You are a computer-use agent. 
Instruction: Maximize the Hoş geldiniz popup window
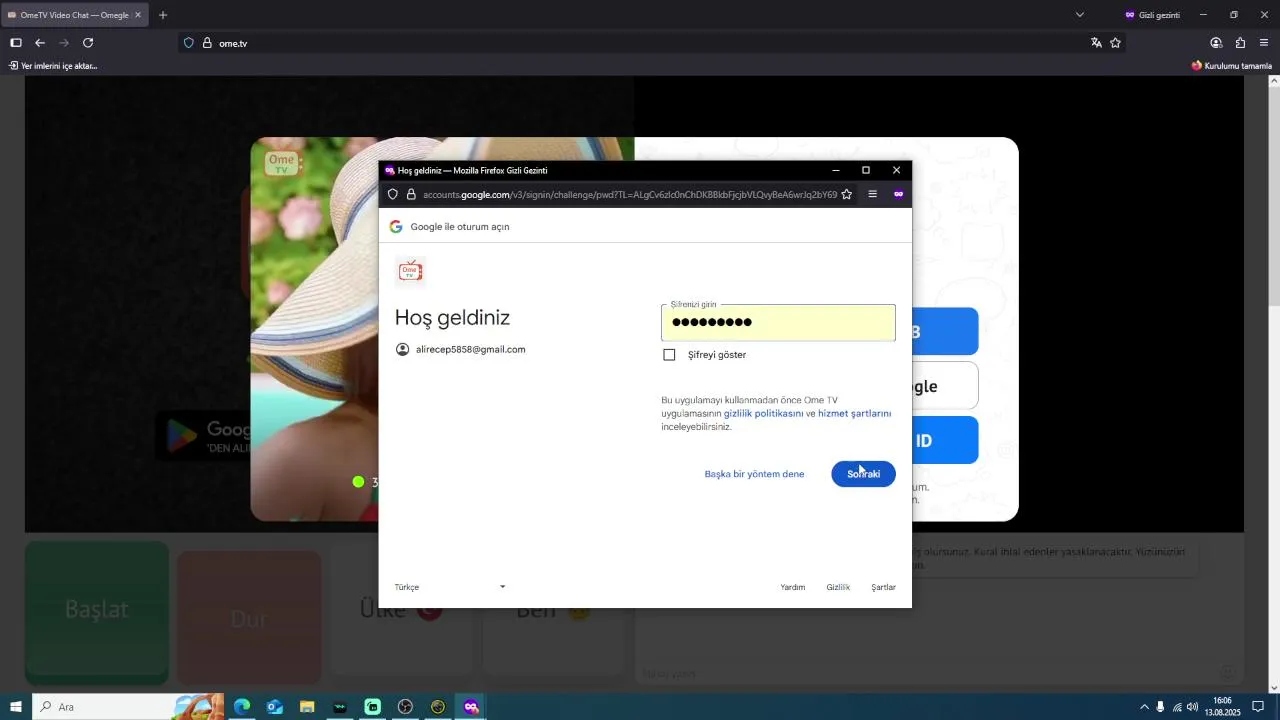pos(866,170)
